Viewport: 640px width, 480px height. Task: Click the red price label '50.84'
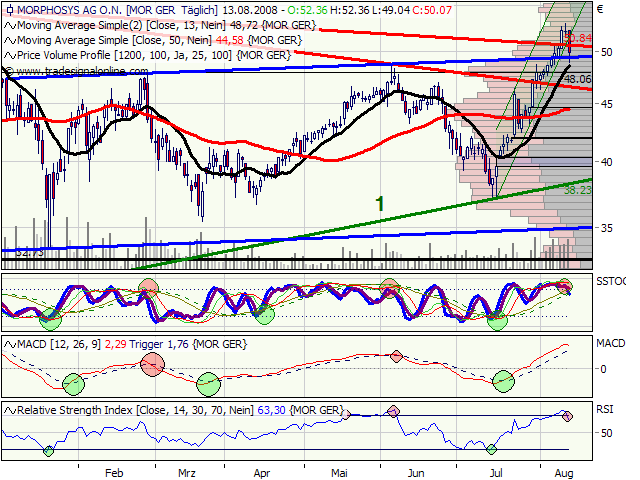click(x=579, y=38)
